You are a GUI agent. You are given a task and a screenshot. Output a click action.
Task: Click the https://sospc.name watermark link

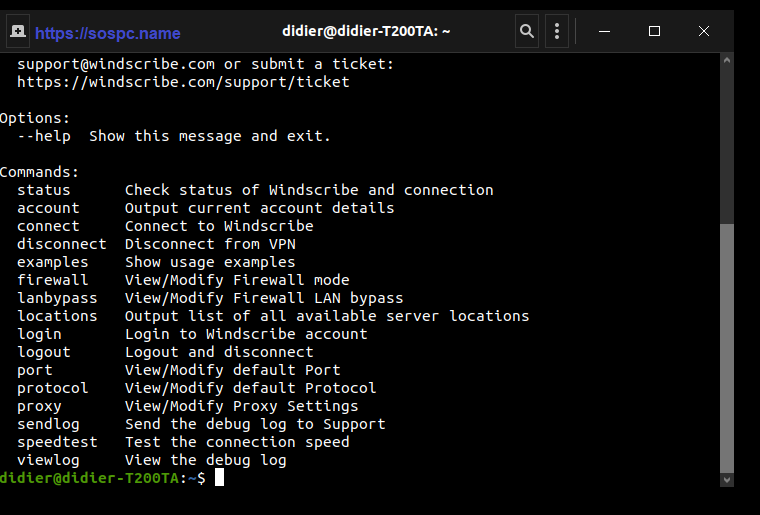point(108,33)
